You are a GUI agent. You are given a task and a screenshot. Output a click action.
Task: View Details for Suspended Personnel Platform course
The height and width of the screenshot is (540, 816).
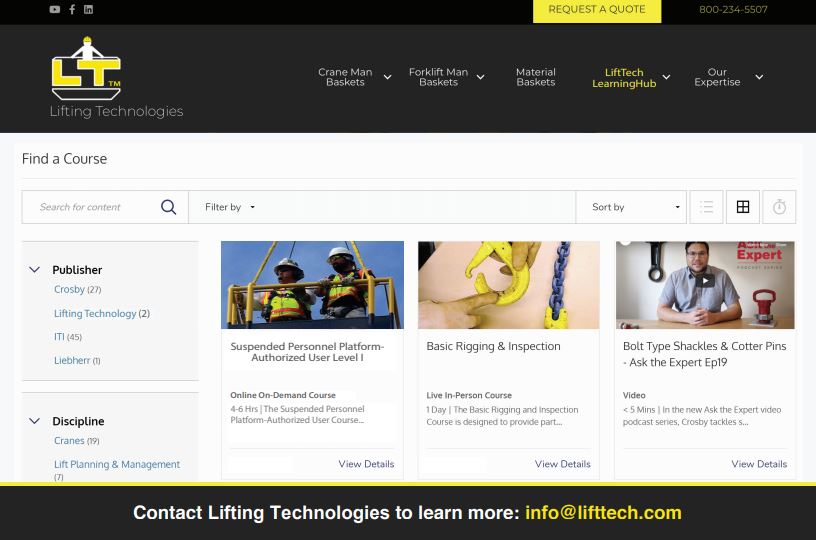tap(366, 464)
